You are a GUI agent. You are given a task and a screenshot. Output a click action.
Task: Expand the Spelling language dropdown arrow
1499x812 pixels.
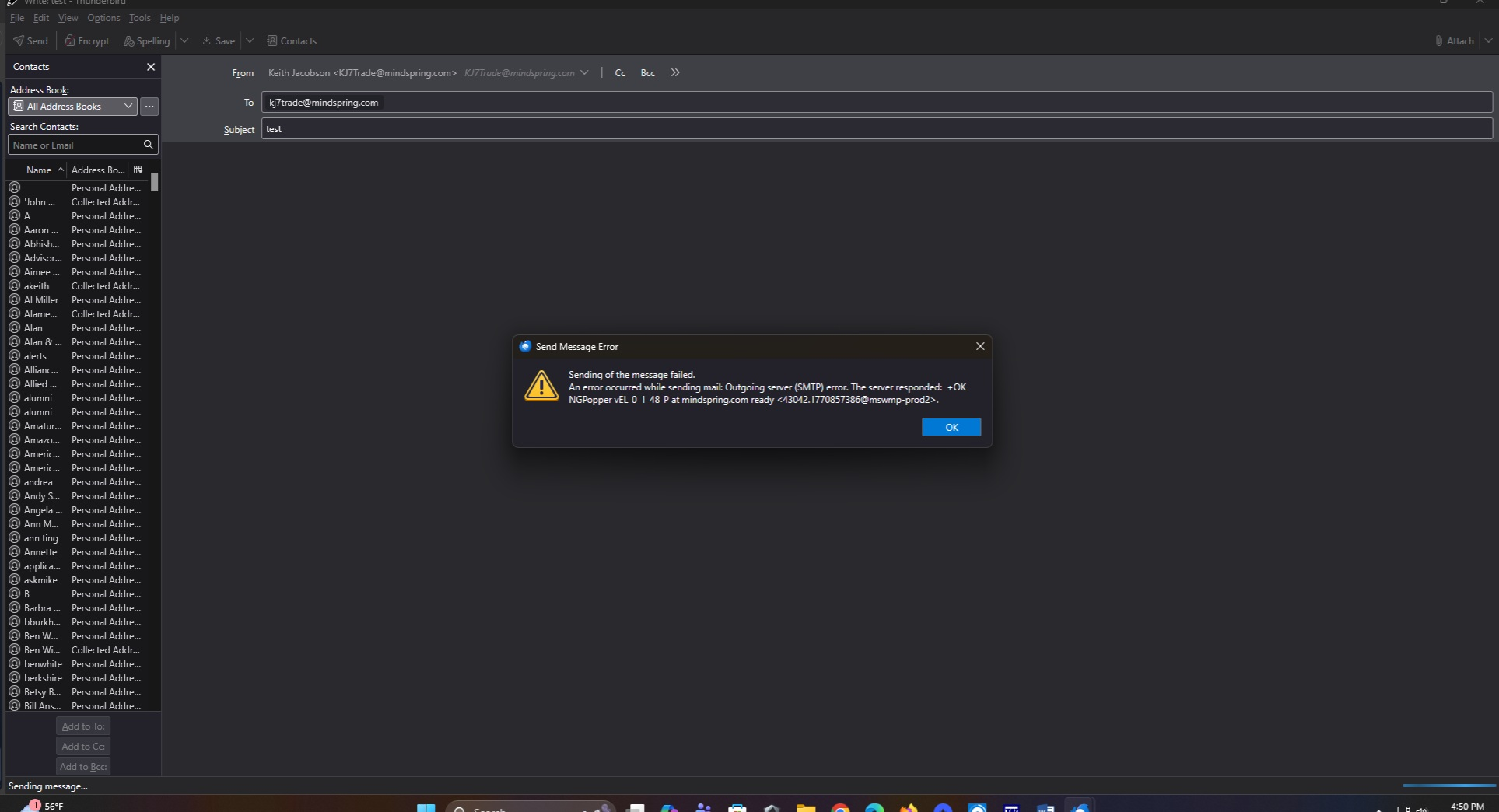tap(184, 40)
